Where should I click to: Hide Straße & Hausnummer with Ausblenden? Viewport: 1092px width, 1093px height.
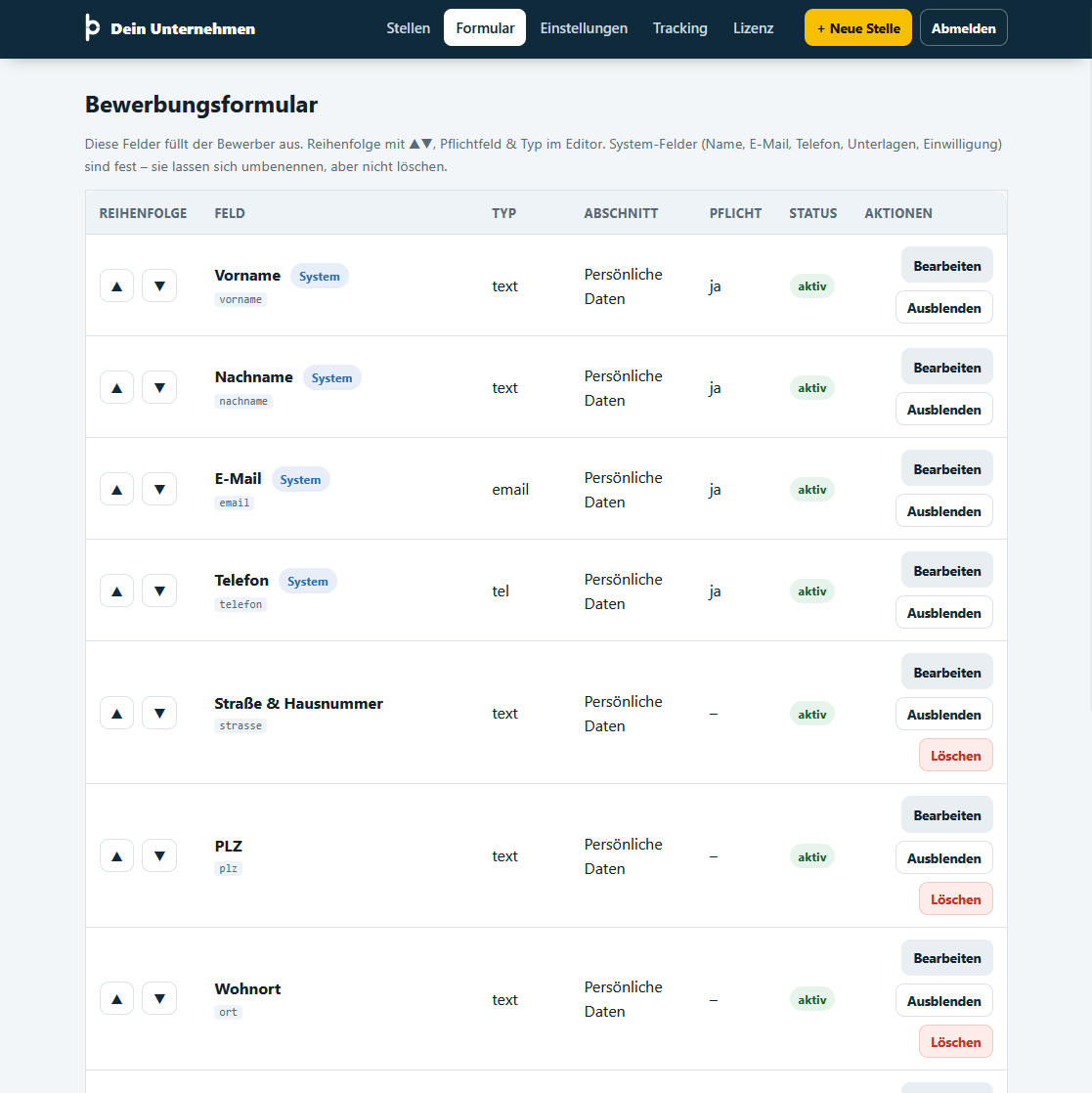point(944,715)
